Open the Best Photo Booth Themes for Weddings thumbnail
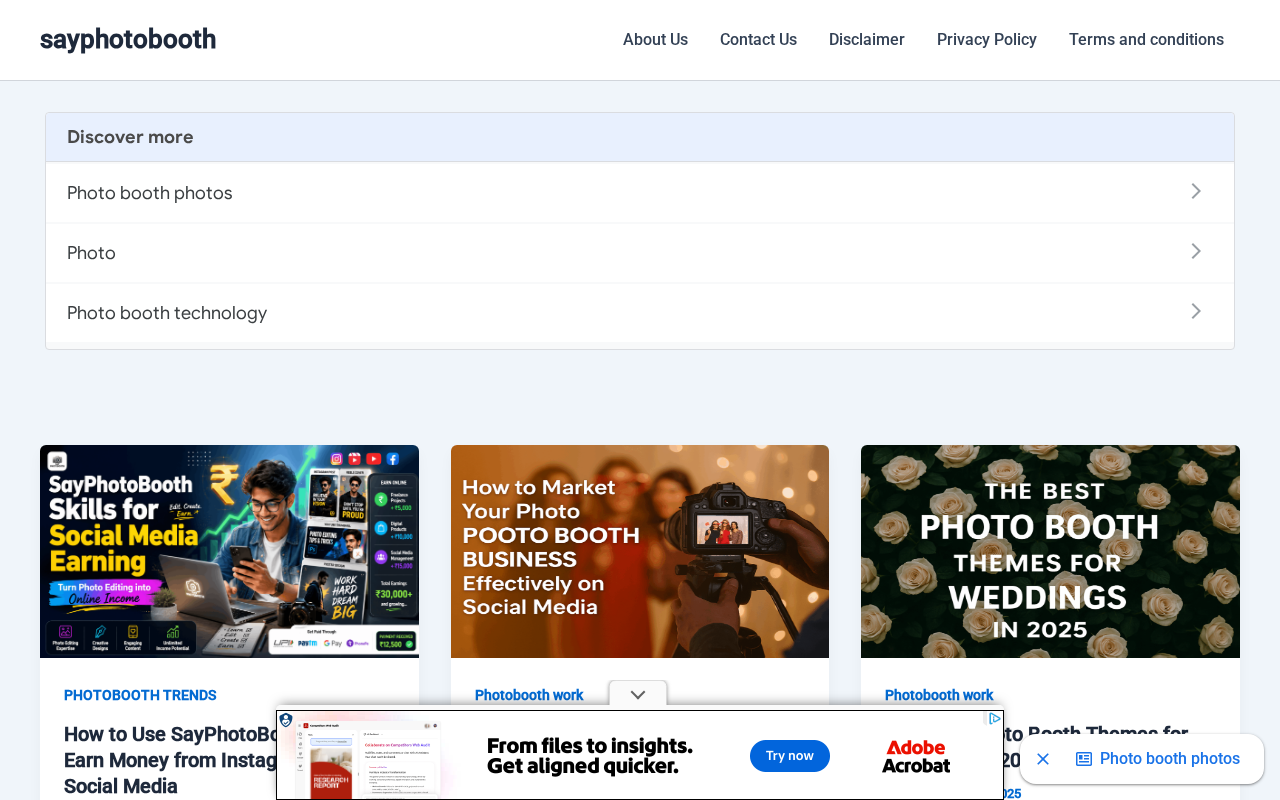Image resolution: width=1280 pixels, height=800 pixels. tap(1050, 551)
